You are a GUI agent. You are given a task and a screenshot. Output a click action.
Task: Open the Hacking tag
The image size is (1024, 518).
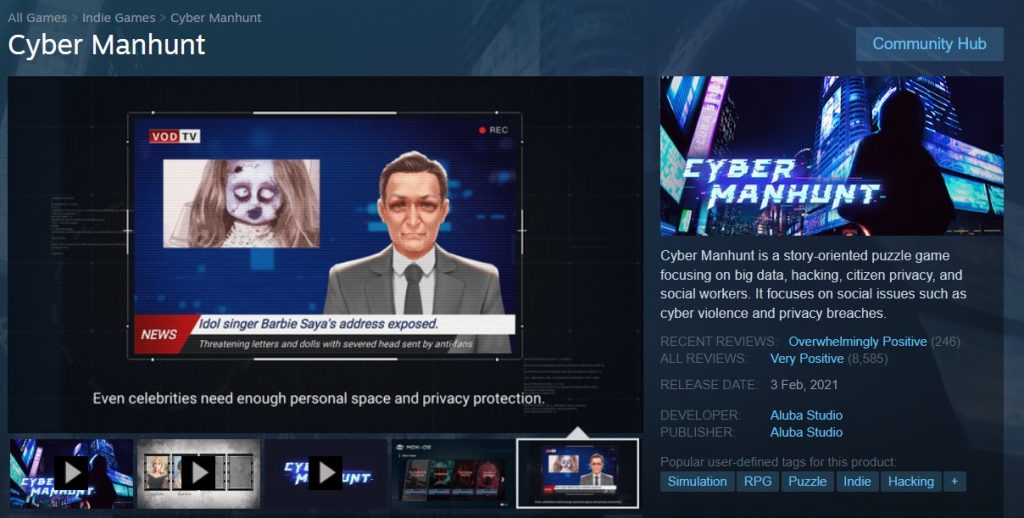[910, 481]
